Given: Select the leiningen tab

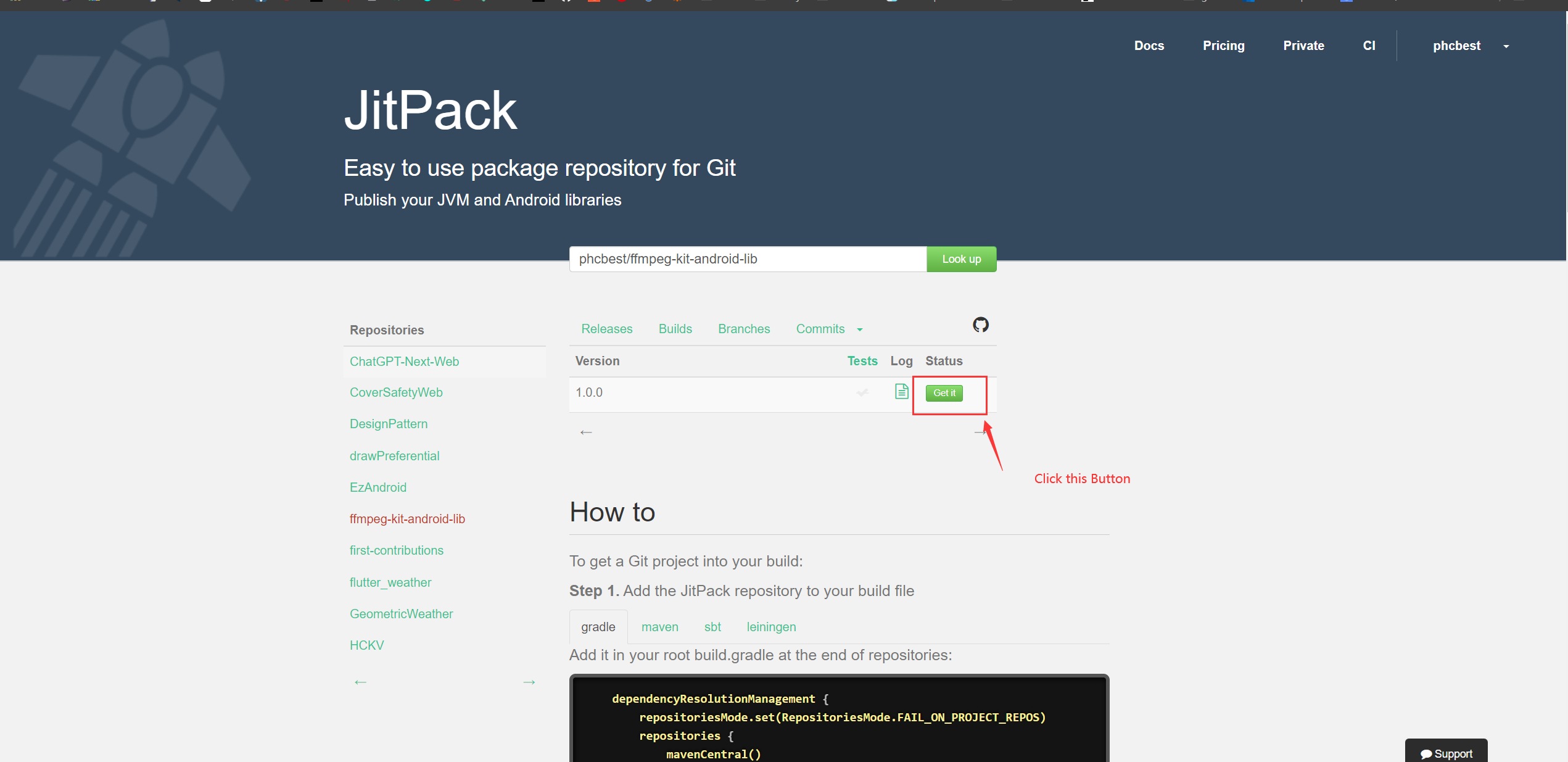Looking at the screenshot, I should (x=771, y=627).
